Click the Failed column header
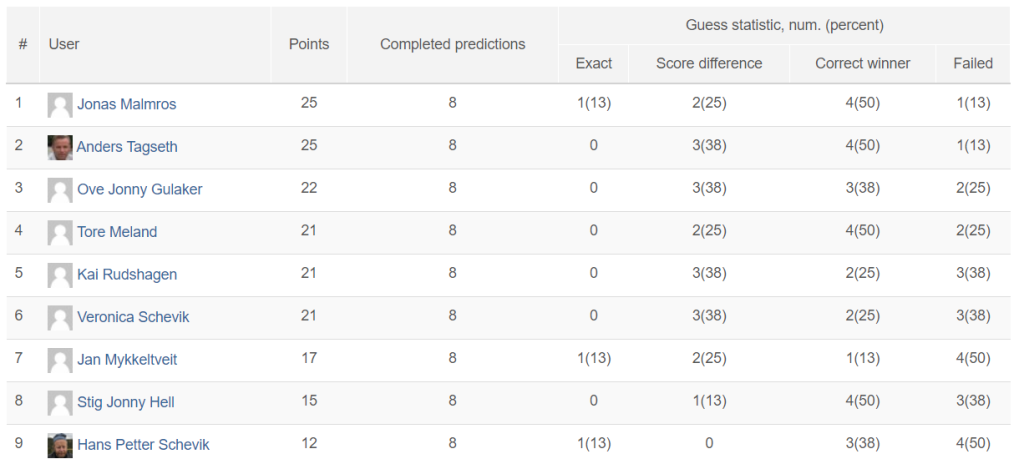The image size is (1024, 464). pos(973,63)
